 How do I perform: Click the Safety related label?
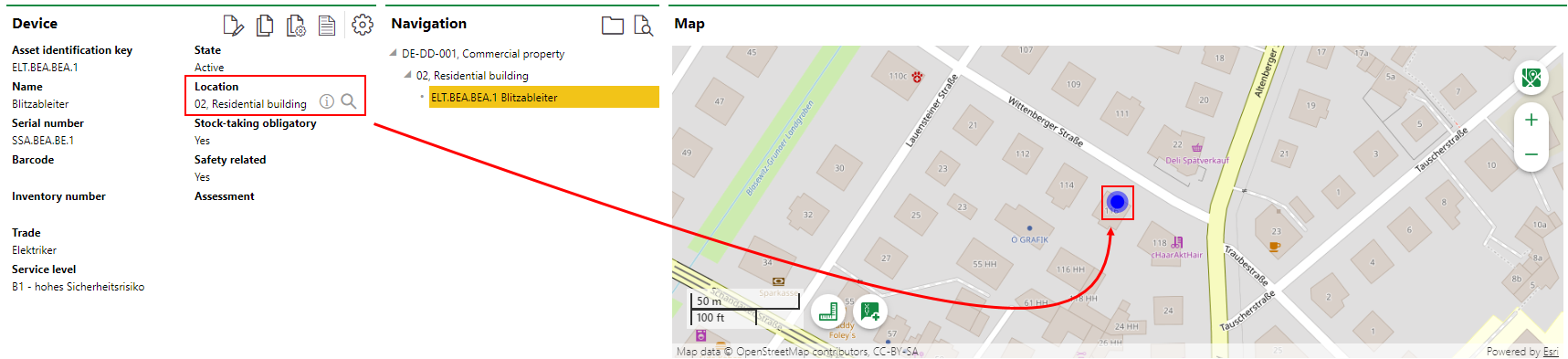pos(230,160)
